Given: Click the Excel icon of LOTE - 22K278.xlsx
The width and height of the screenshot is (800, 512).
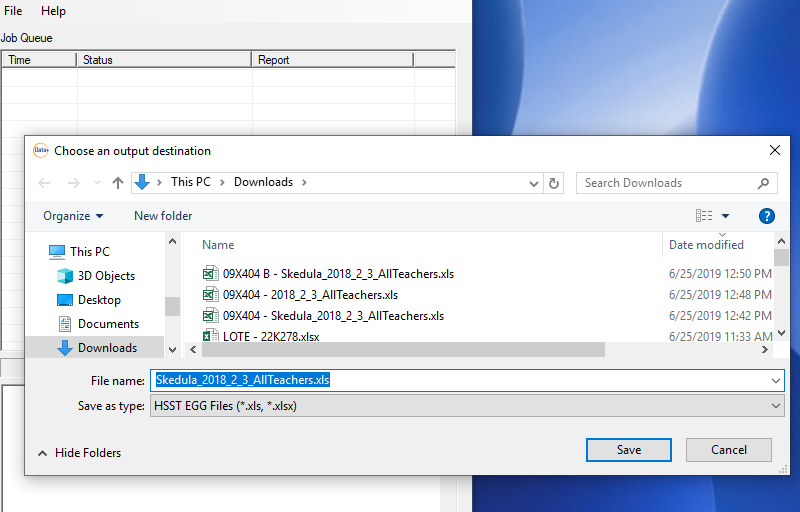Looking at the screenshot, I should click(211, 336).
